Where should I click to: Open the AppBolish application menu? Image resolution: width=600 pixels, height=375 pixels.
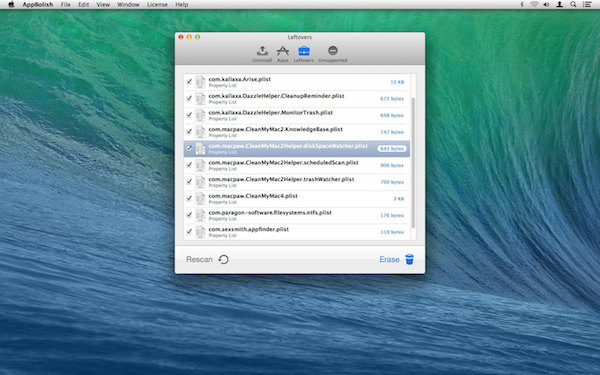[x=38, y=5]
